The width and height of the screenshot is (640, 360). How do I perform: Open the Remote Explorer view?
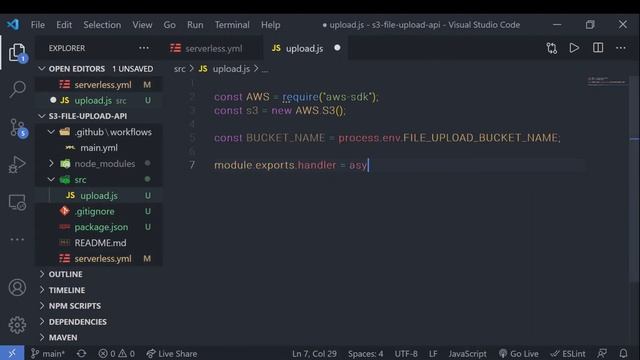pos(17,202)
